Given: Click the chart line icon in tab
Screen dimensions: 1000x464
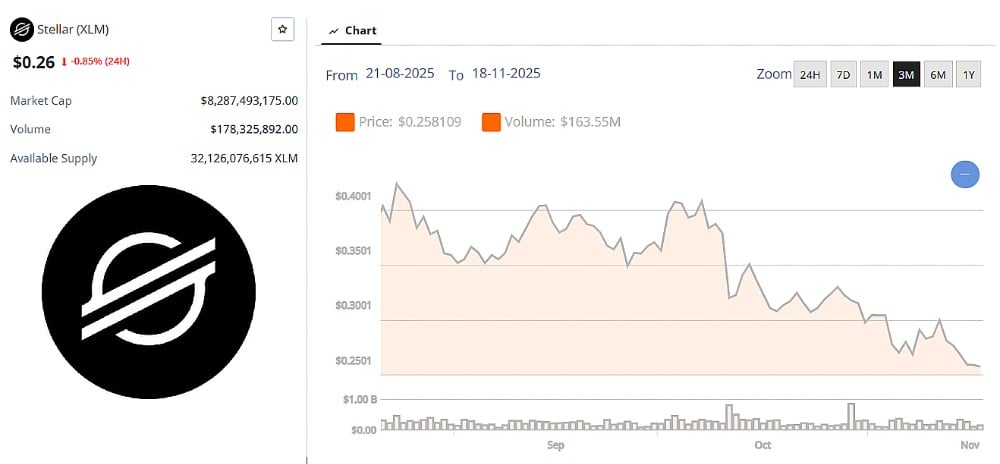Looking at the screenshot, I should tap(334, 31).
